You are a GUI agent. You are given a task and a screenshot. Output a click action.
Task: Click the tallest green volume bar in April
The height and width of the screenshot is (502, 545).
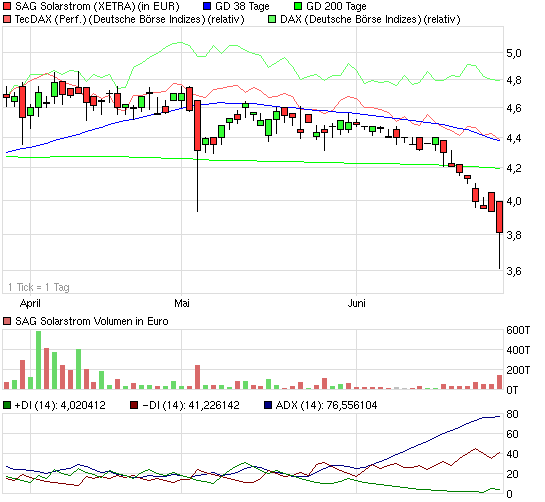click(x=38, y=360)
